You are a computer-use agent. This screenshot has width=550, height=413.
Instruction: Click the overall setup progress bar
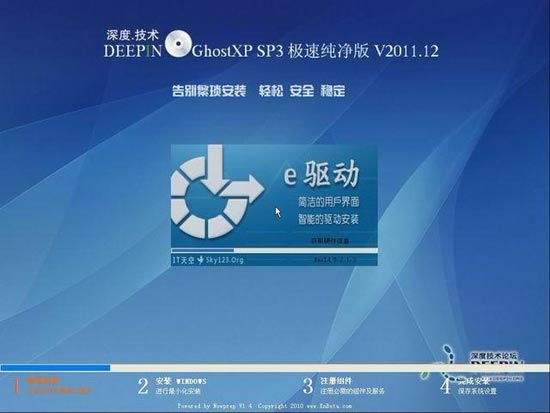coord(275,368)
